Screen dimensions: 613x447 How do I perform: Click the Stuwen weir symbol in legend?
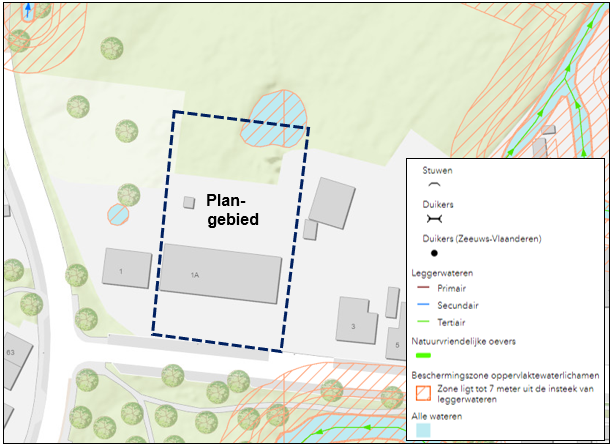tap(434, 185)
